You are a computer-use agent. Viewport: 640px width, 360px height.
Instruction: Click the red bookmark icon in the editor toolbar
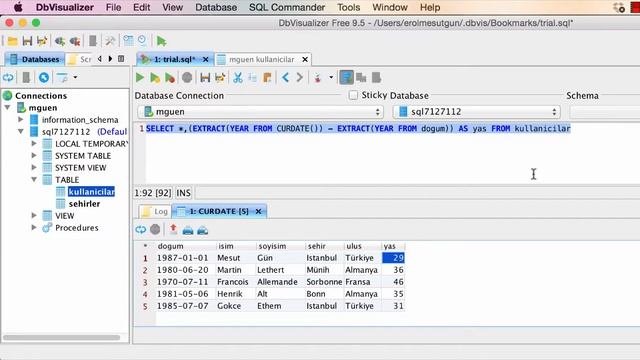tap(318, 78)
